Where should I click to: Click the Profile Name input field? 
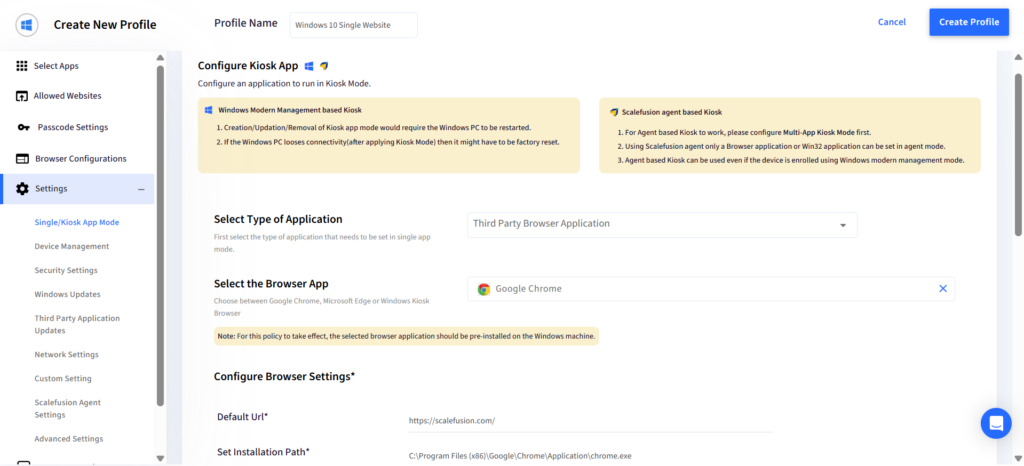pyautogui.click(x=353, y=25)
